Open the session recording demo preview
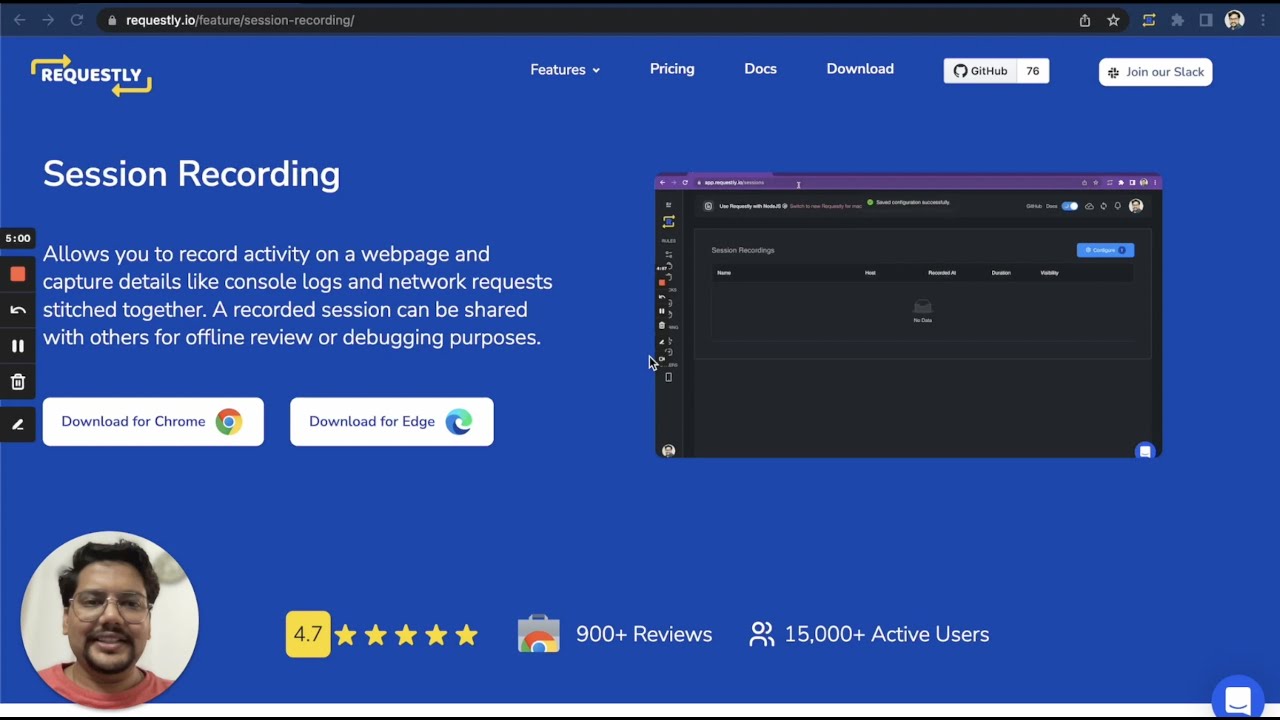This screenshot has height=720, width=1280. point(908,317)
